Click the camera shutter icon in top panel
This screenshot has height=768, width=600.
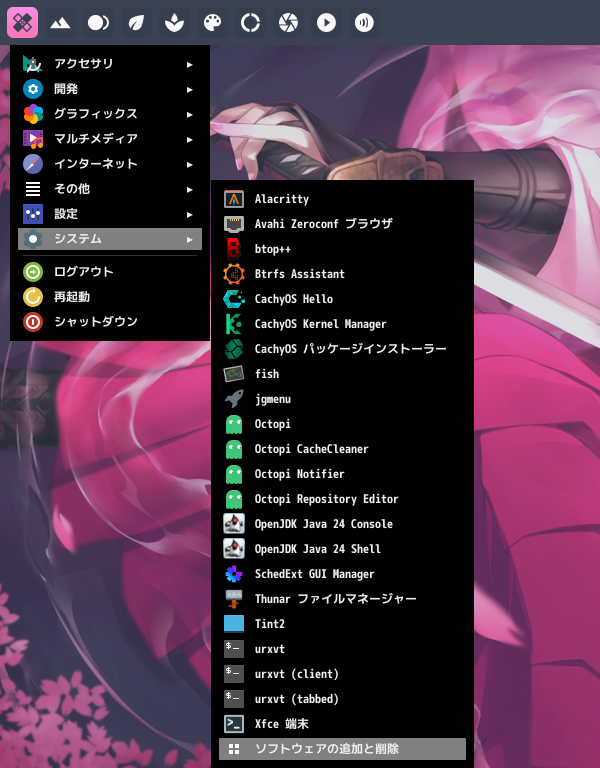click(x=288, y=23)
